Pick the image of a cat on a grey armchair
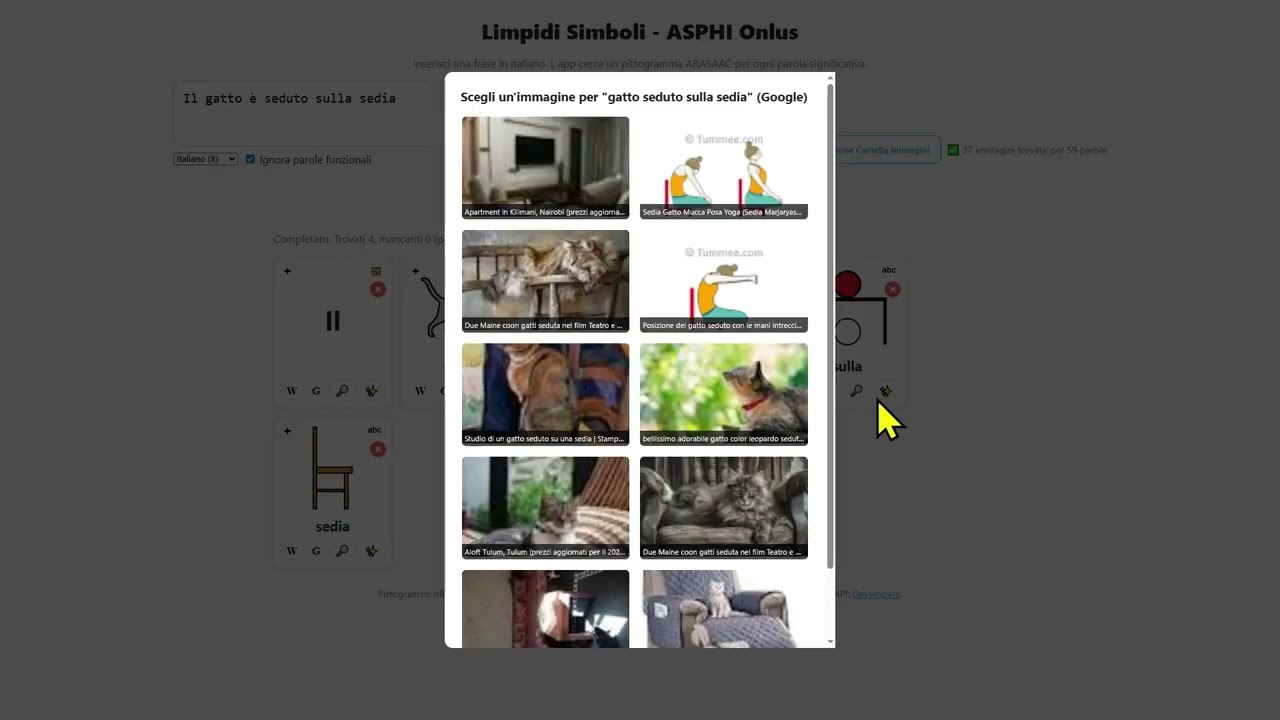Image resolution: width=1280 pixels, height=720 pixels. (x=724, y=609)
